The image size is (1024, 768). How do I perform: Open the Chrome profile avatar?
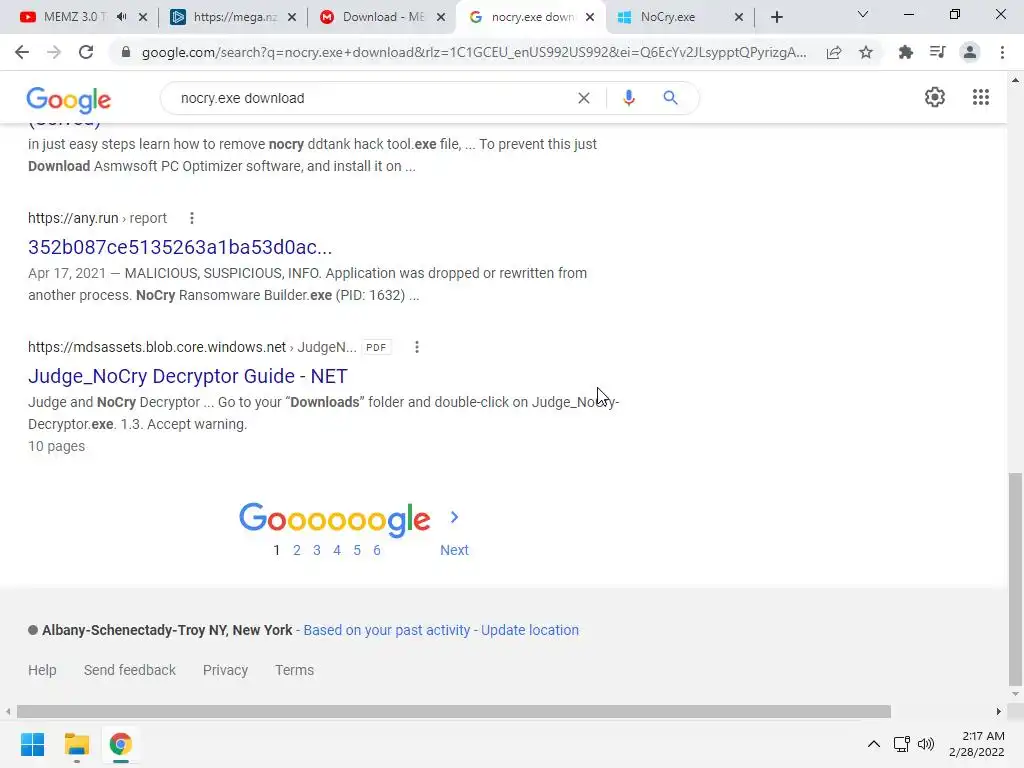pos(970,52)
